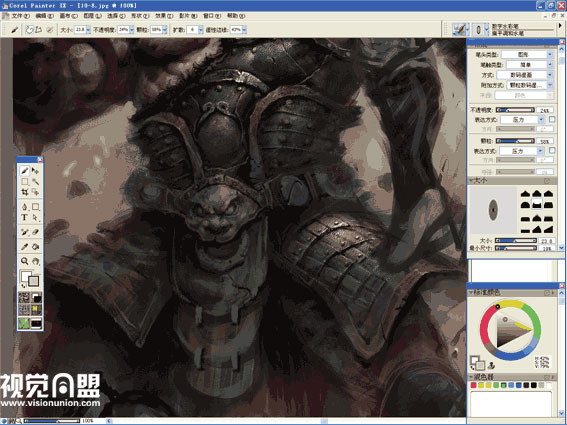Viewport: 567px width, 425px height.
Task: Open the 图层 Layers menu
Action: 93,16
